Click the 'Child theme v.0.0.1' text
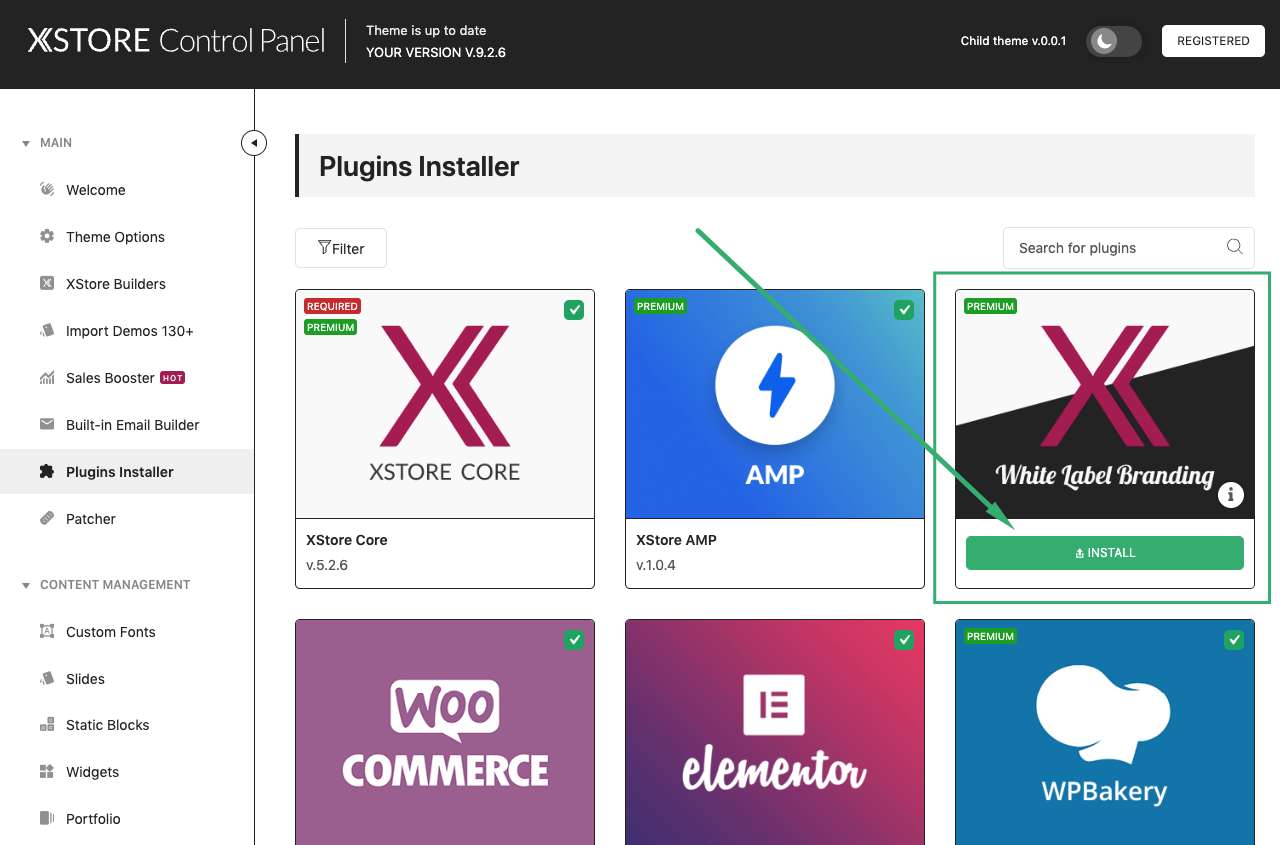The height and width of the screenshot is (845, 1282). point(1013,41)
